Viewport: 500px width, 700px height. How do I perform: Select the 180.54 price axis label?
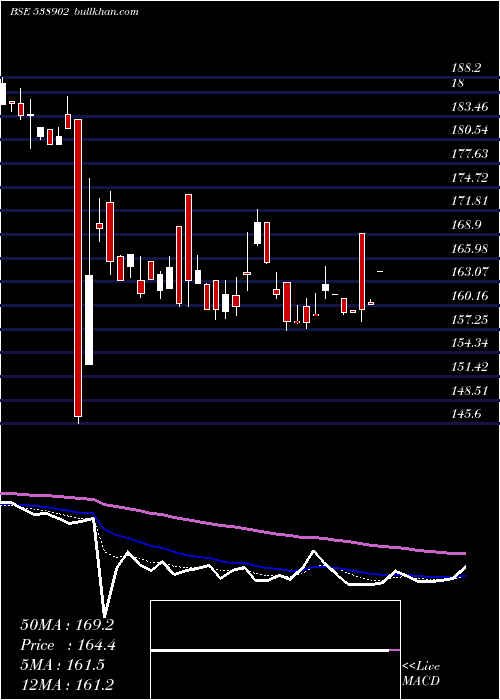pyautogui.click(x=470, y=130)
